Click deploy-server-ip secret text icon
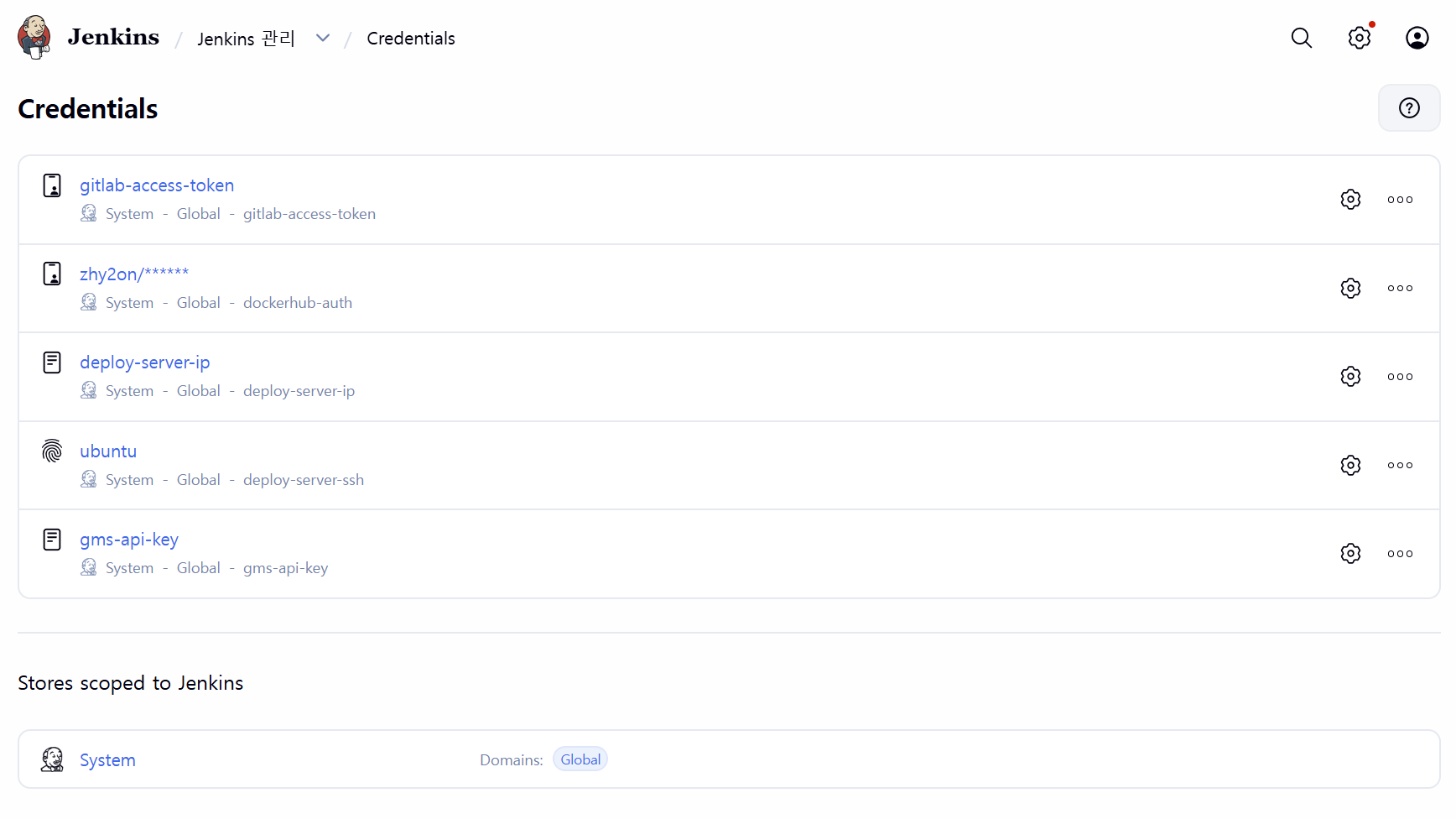Screen dimensions: 1456x819 click(x=52, y=363)
